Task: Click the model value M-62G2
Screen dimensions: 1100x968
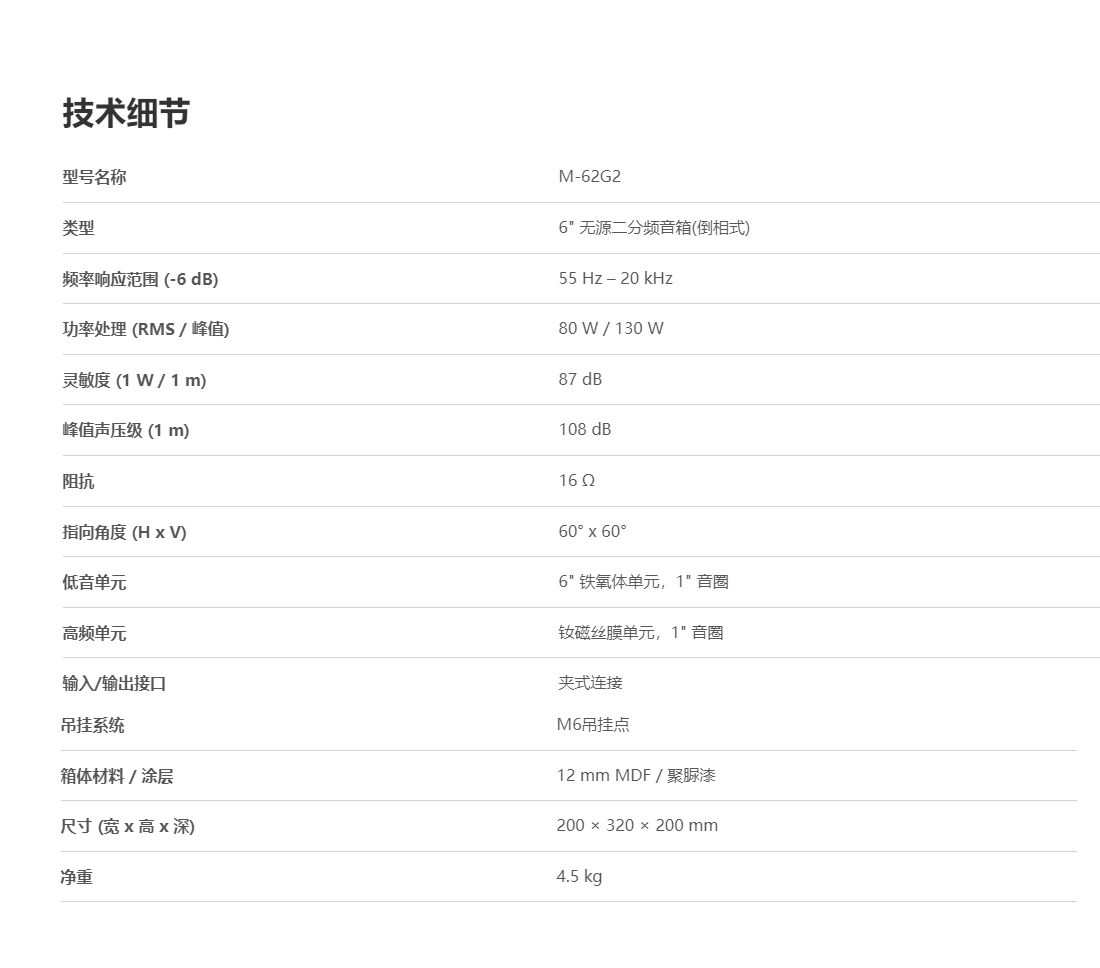Action: [589, 176]
